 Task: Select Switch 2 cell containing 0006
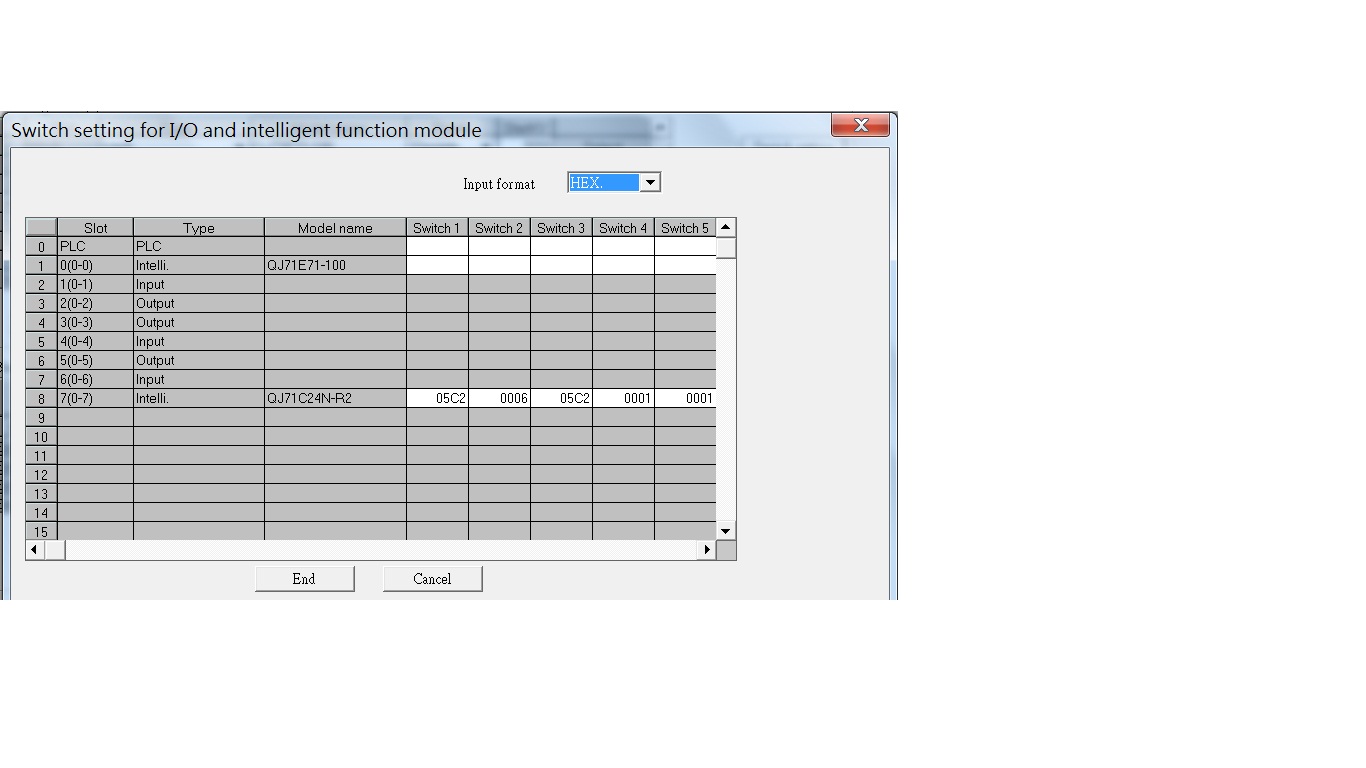click(499, 398)
